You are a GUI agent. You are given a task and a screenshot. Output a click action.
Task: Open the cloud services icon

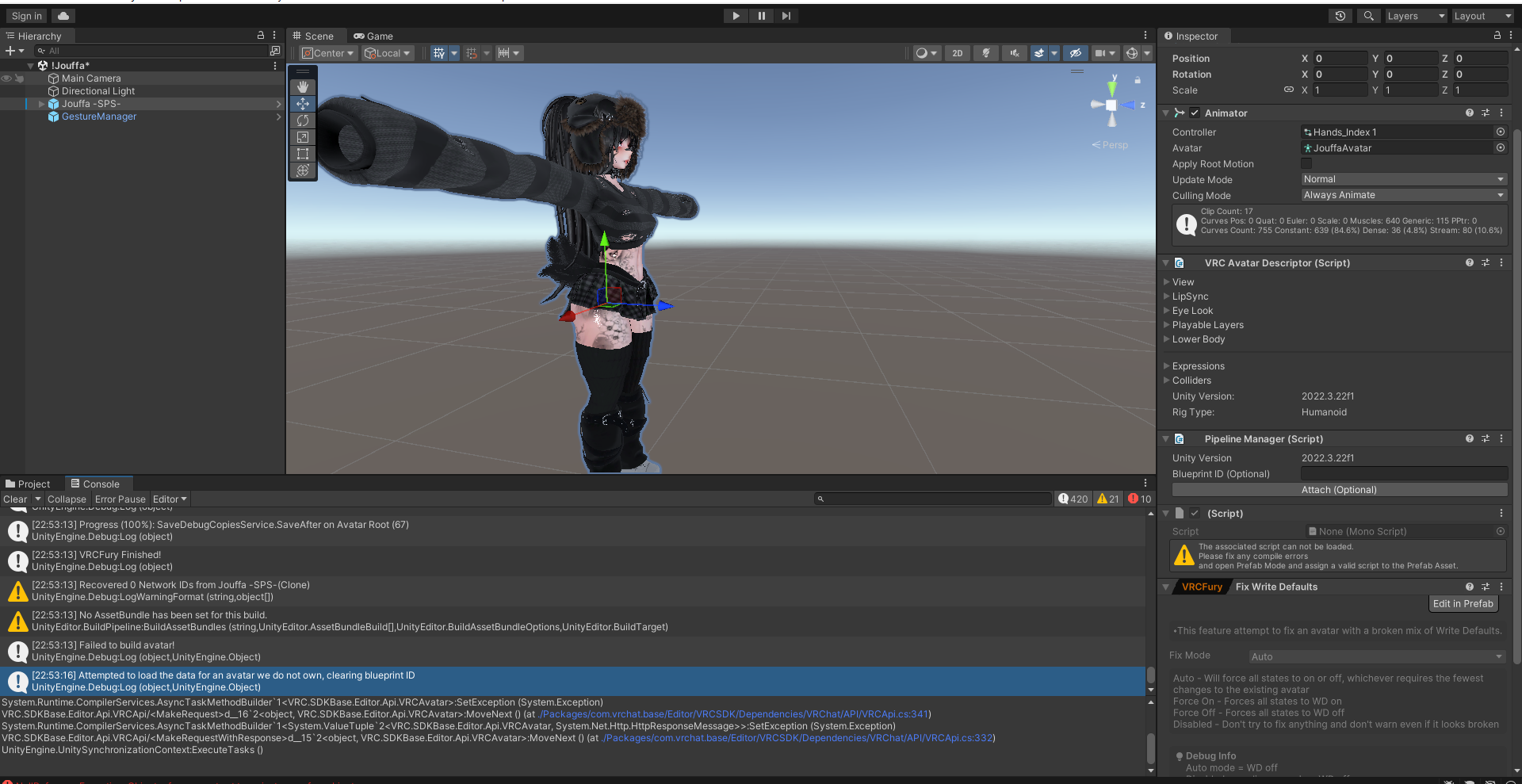(x=63, y=16)
